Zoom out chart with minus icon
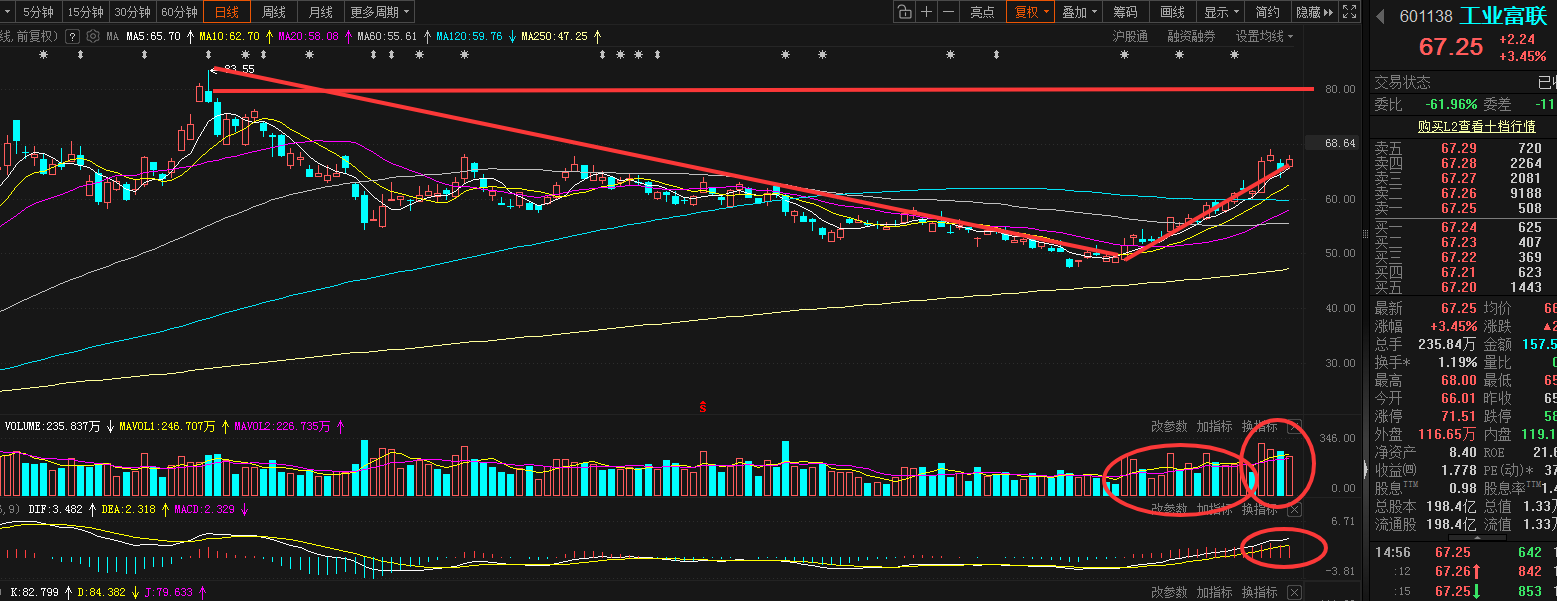This screenshot has width=1557, height=601. (x=949, y=12)
